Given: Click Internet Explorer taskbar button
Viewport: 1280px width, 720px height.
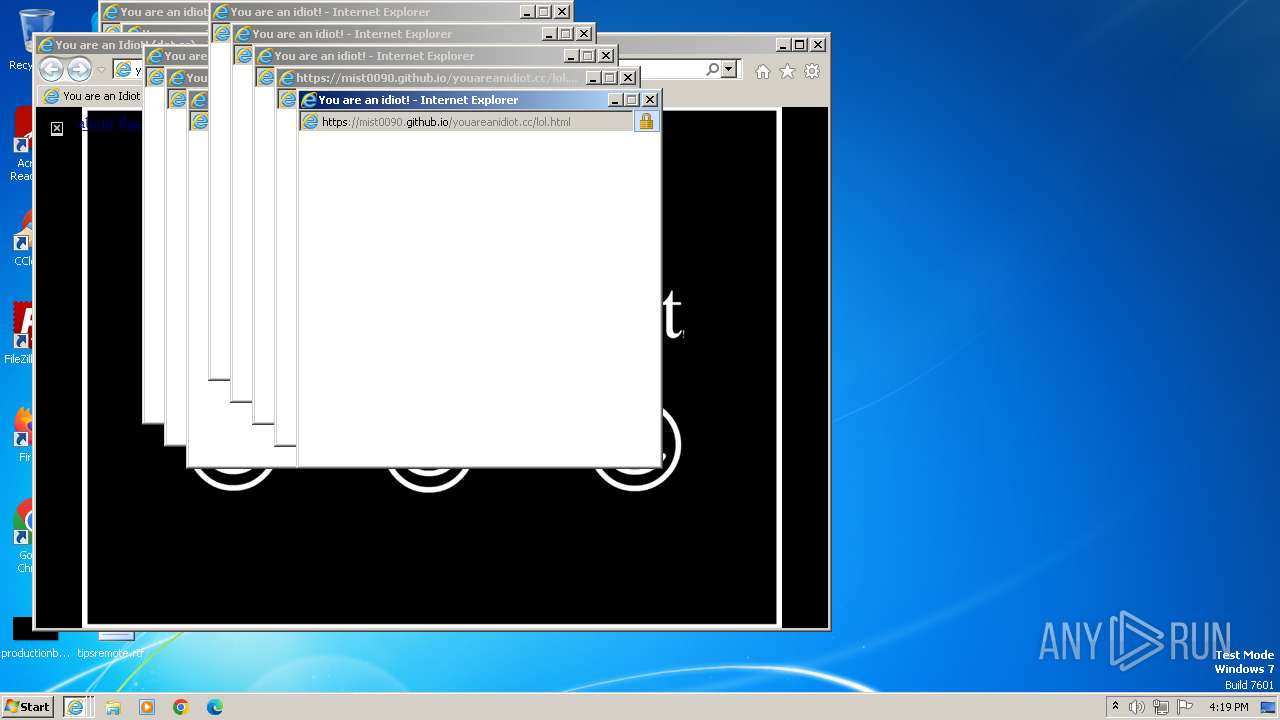Looking at the screenshot, I should (76, 707).
